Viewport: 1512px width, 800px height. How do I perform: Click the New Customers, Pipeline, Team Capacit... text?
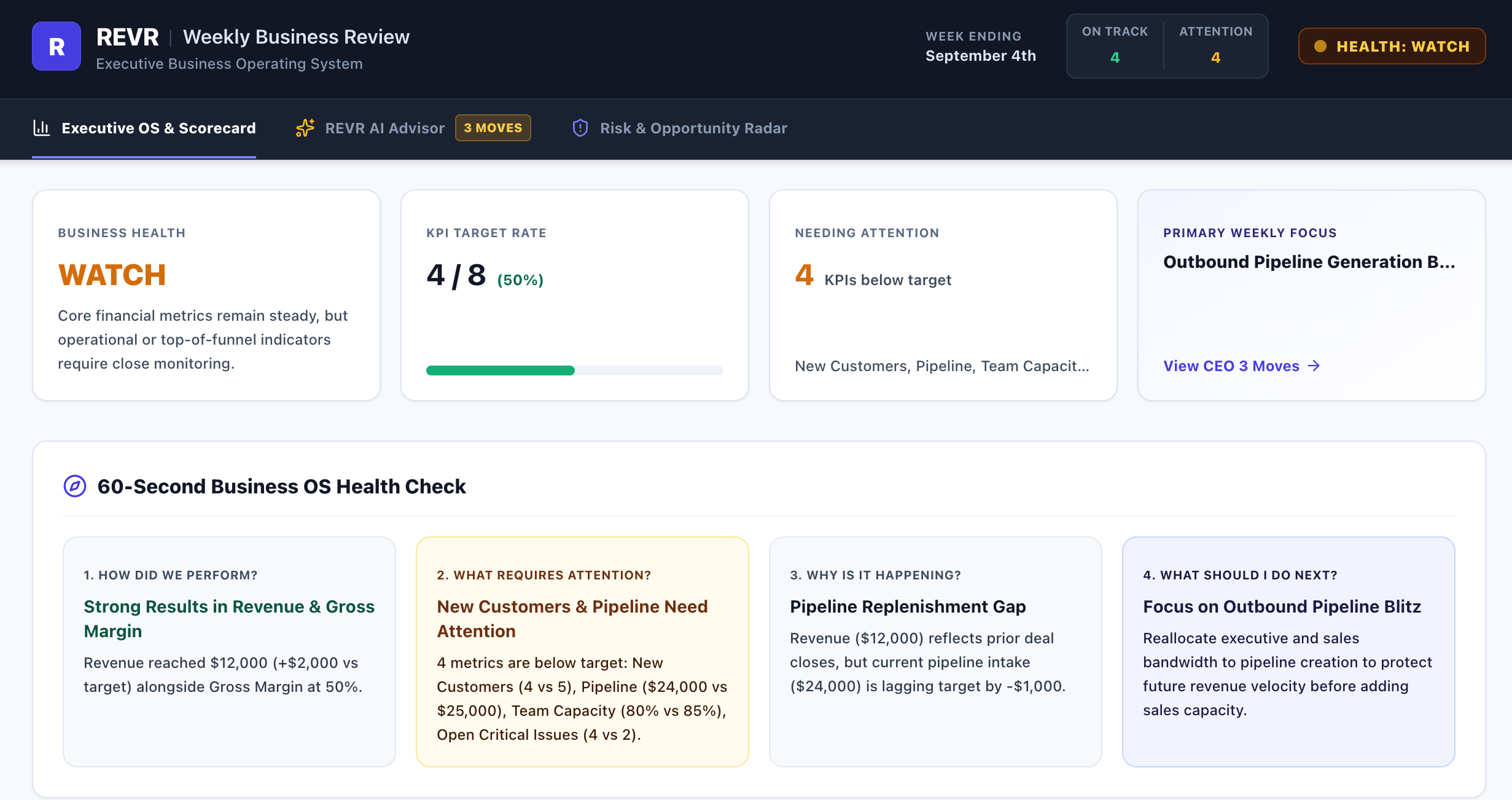942,366
